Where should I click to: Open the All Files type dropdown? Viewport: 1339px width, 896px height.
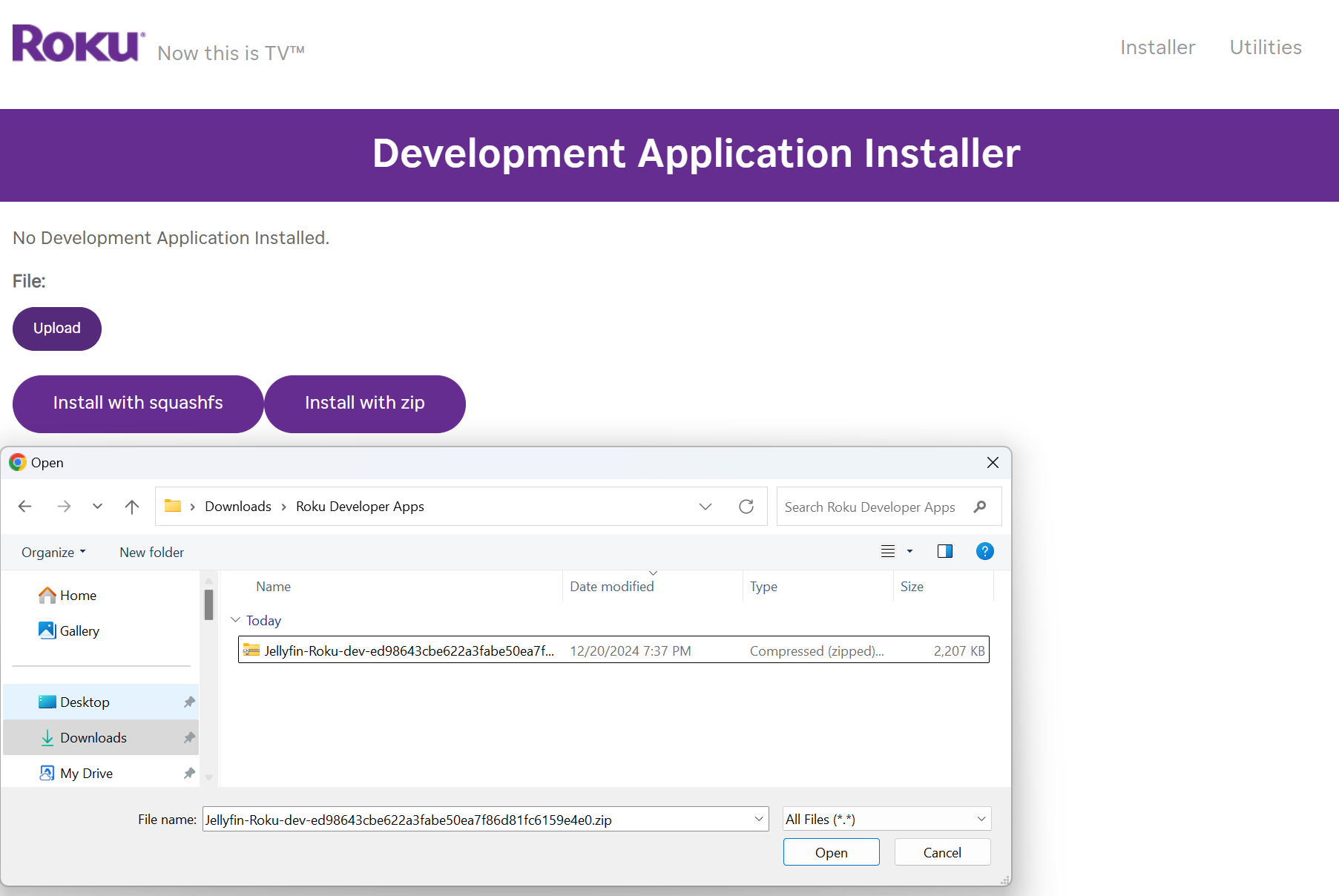pos(886,819)
